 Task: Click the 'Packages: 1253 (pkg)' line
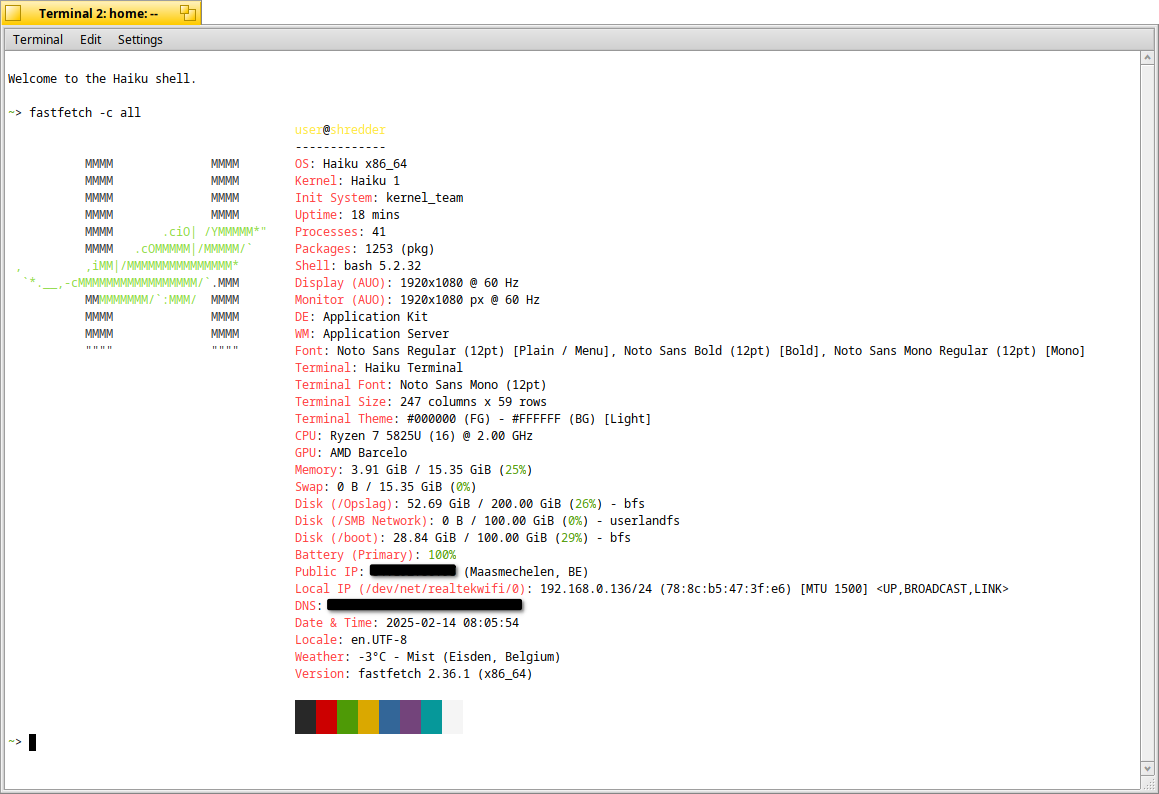pos(365,248)
